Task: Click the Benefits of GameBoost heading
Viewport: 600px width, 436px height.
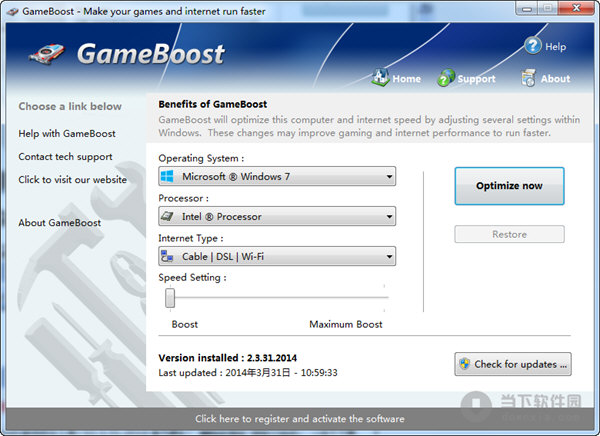Action: click(x=213, y=104)
